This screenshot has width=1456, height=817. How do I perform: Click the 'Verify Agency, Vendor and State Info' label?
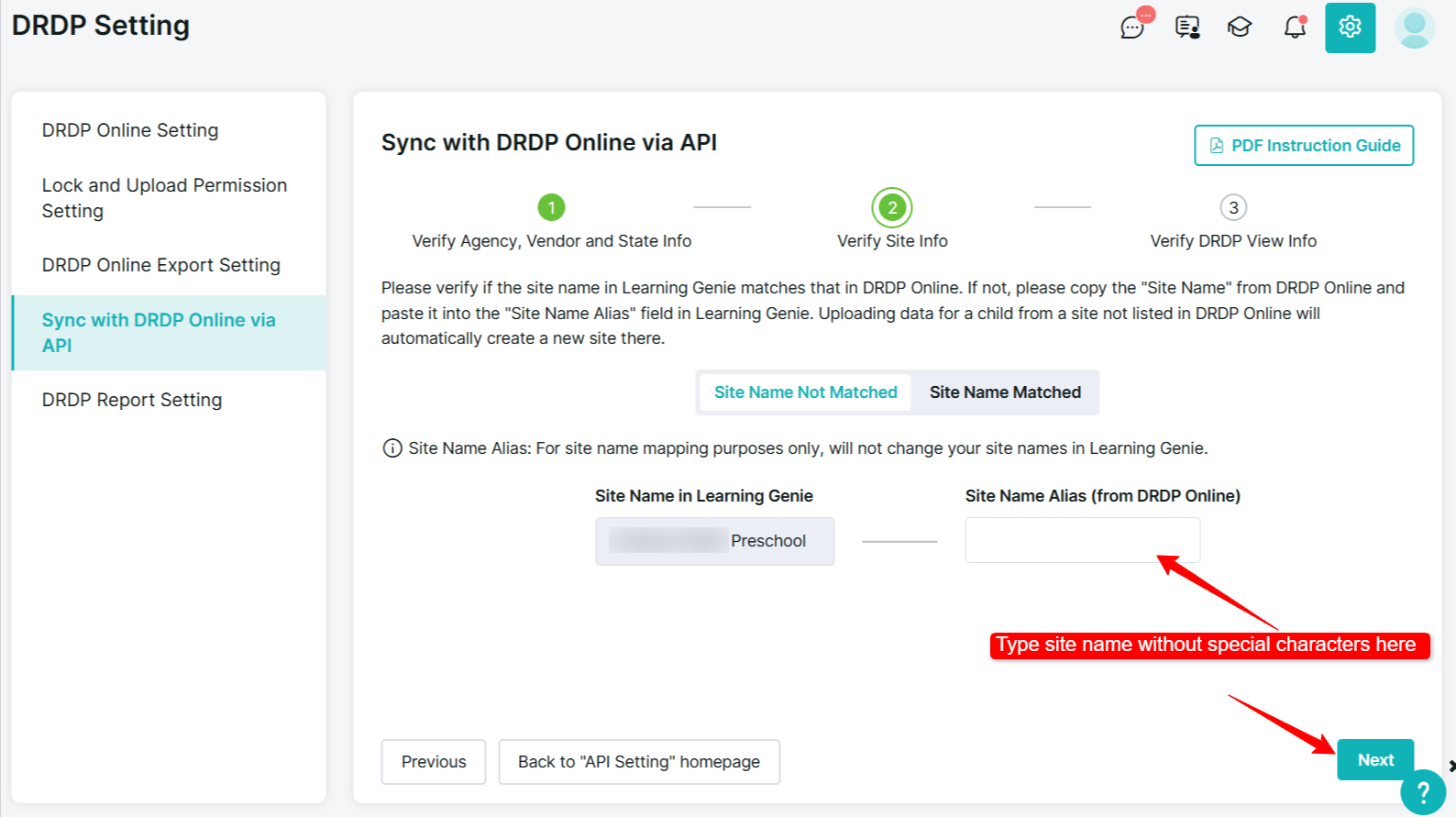click(552, 241)
